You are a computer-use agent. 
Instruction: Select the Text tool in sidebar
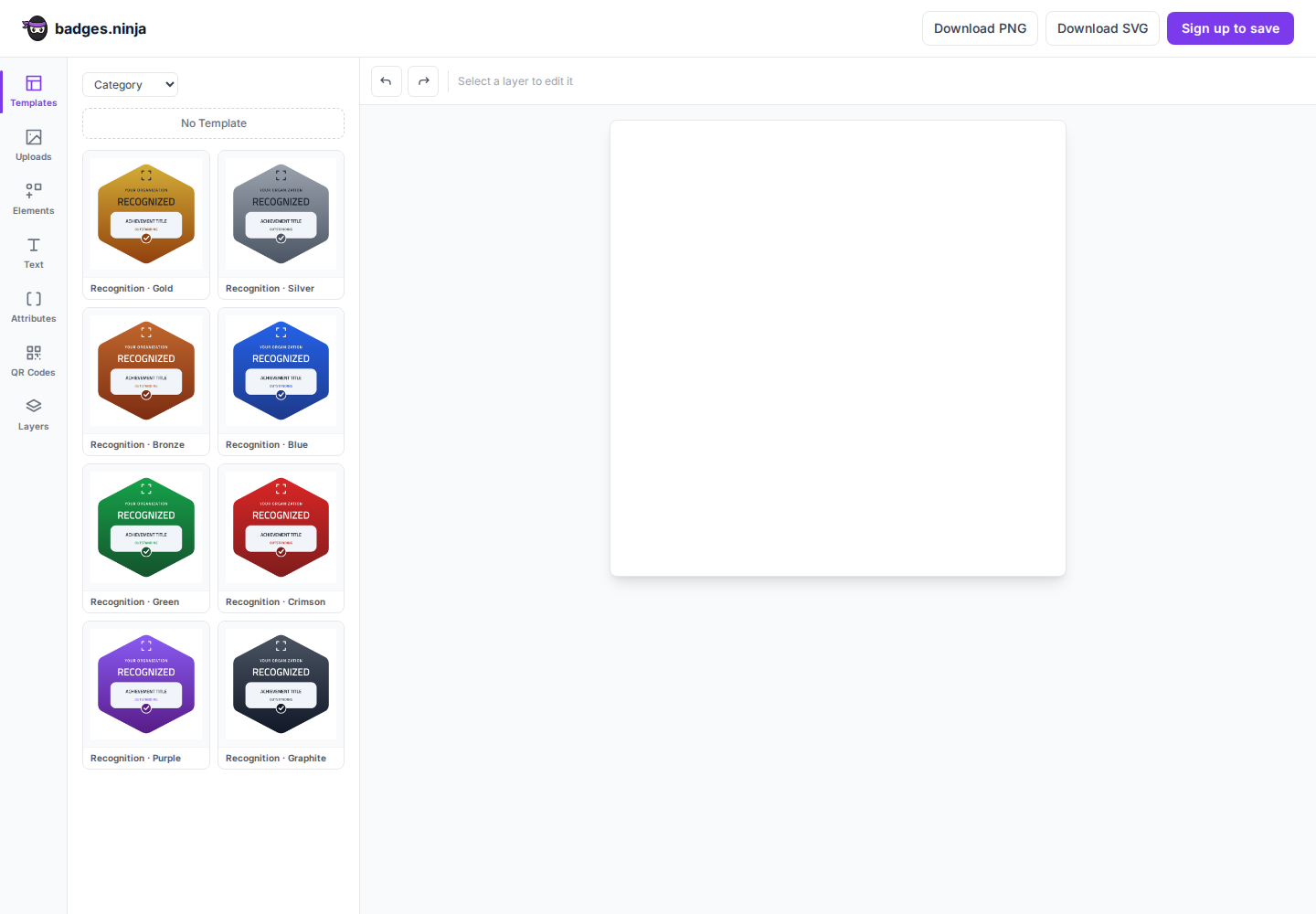[x=34, y=253]
